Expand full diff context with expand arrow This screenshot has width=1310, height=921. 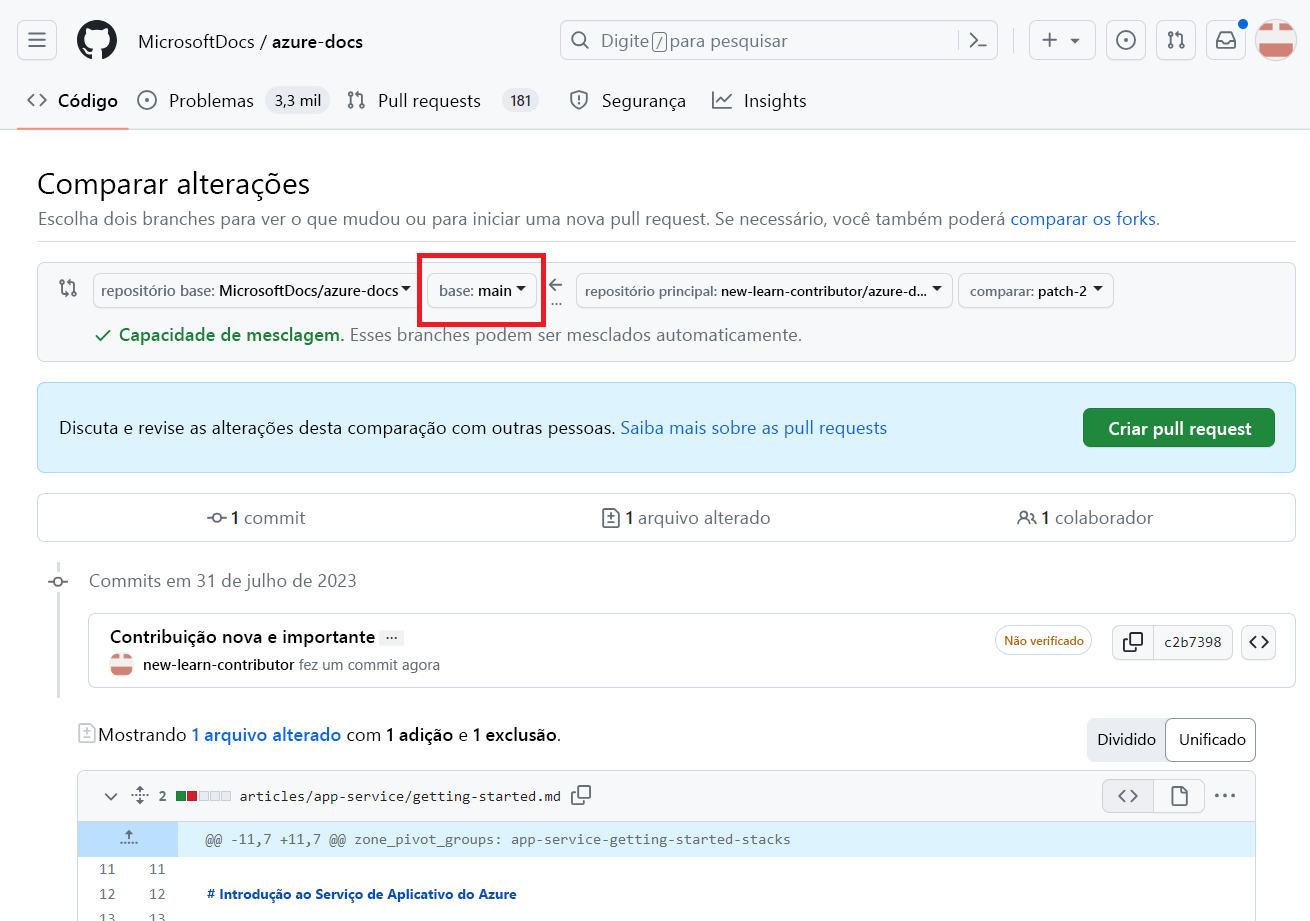coord(127,838)
